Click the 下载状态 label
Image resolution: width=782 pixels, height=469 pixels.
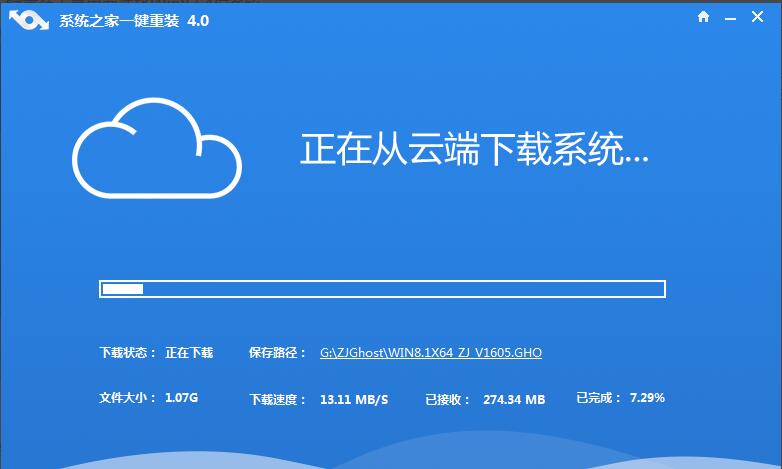(x=128, y=353)
